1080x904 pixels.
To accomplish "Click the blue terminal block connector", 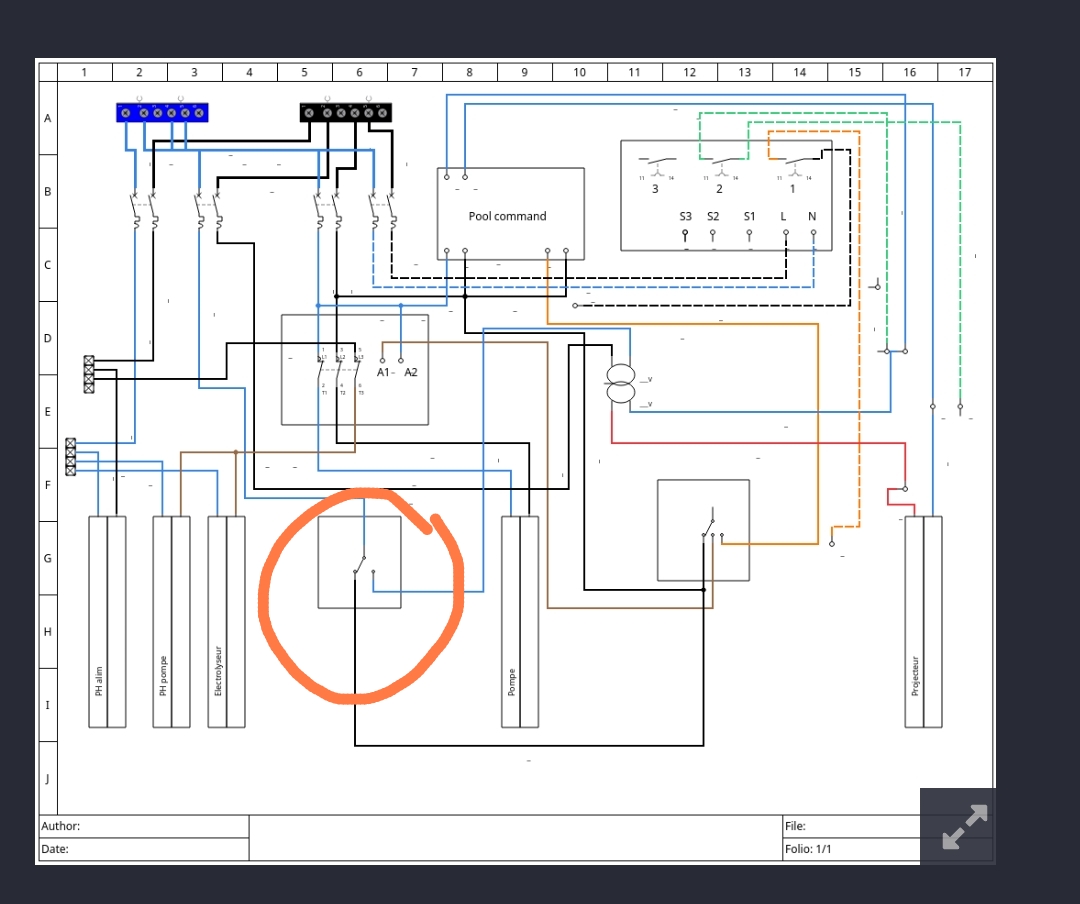I will (161, 113).
